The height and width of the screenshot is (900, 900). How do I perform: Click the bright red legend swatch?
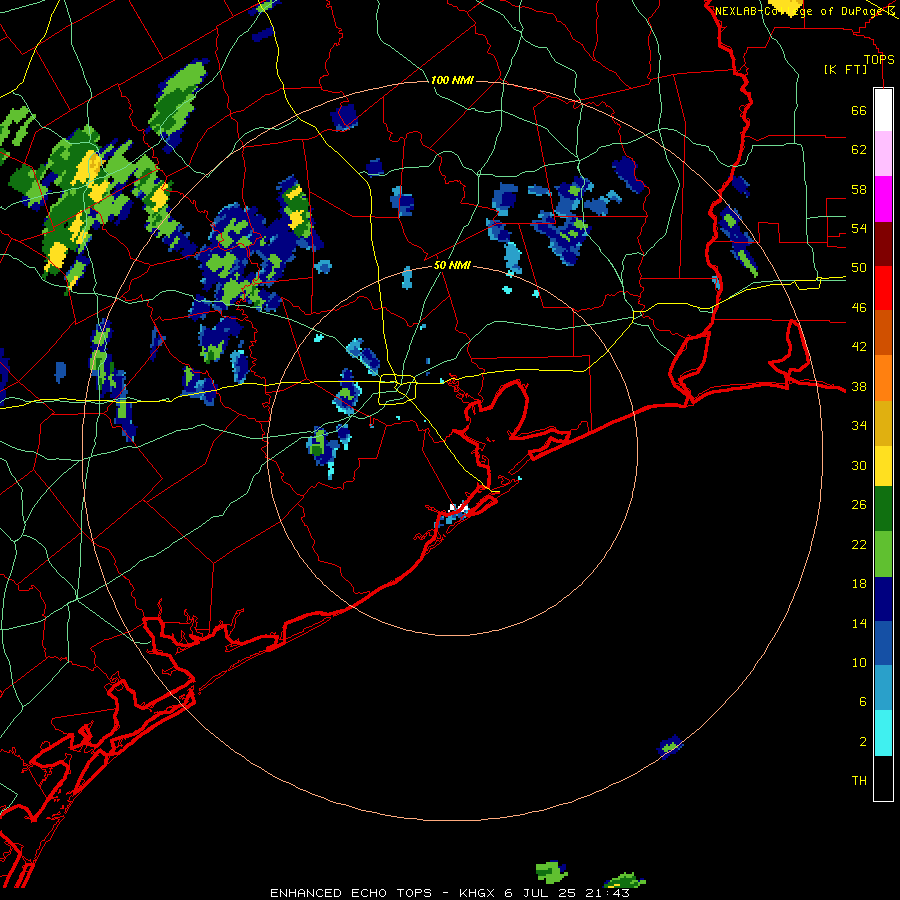(883, 288)
